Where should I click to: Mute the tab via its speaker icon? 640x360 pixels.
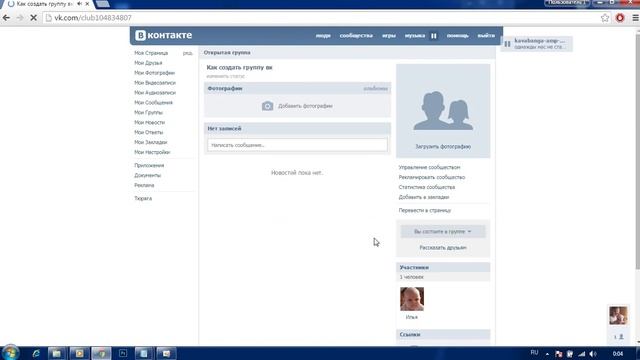[79, 4]
